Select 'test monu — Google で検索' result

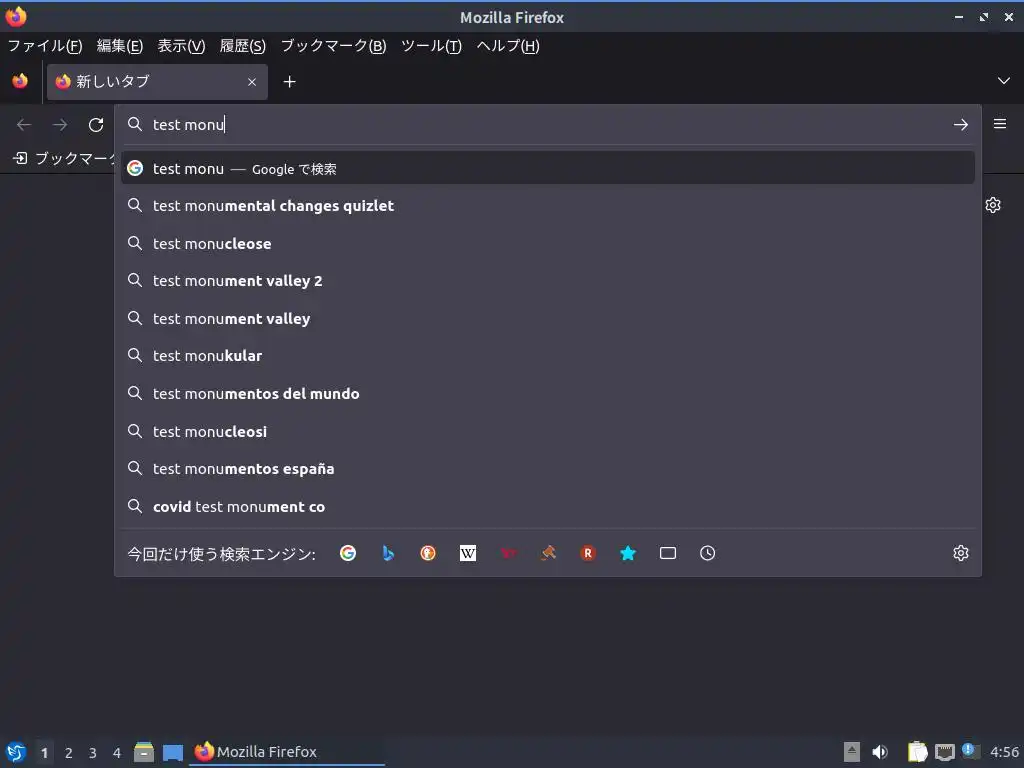pyautogui.click(x=548, y=168)
